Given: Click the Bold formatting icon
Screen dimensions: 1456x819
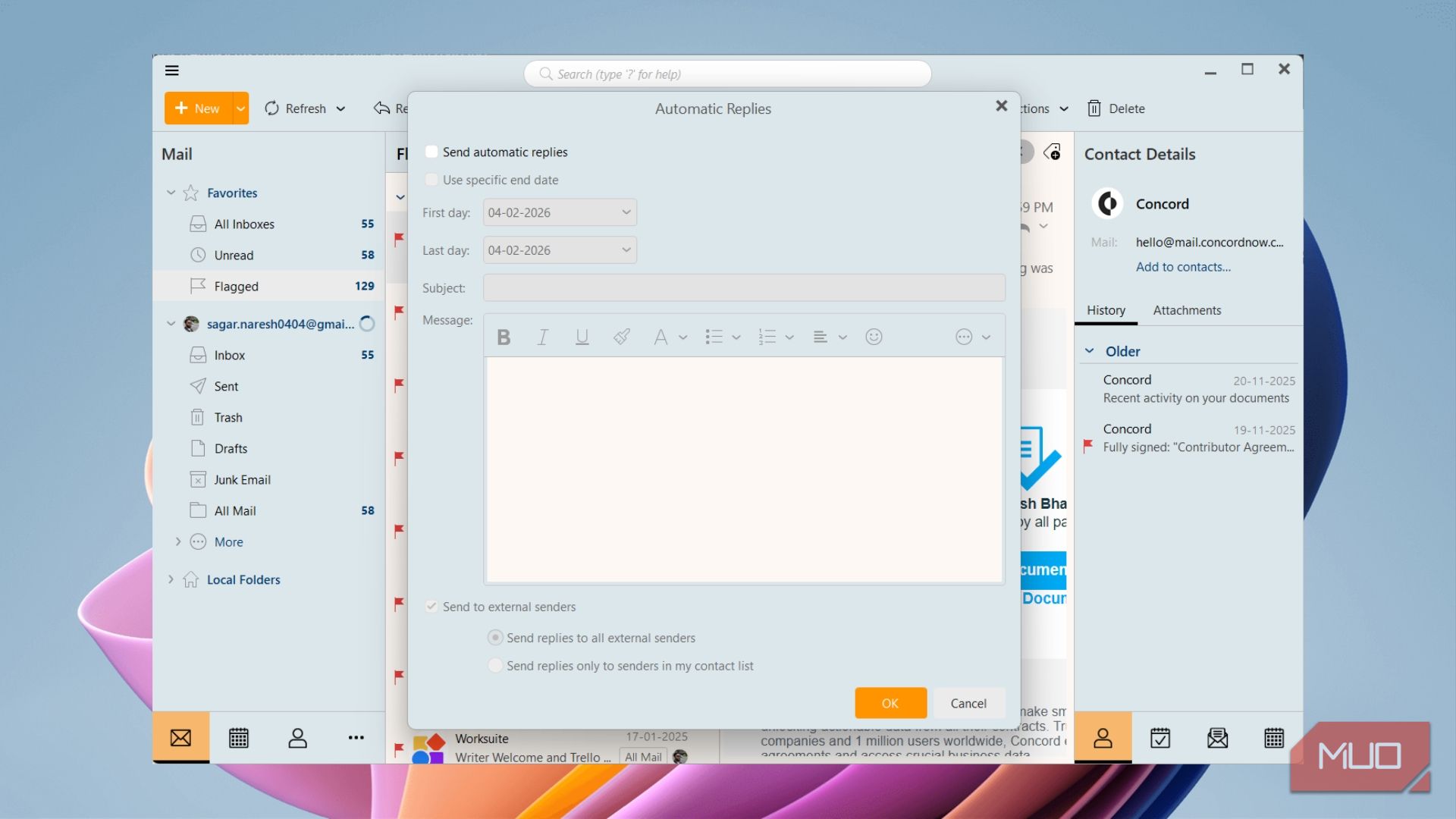Looking at the screenshot, I should 504,337.
